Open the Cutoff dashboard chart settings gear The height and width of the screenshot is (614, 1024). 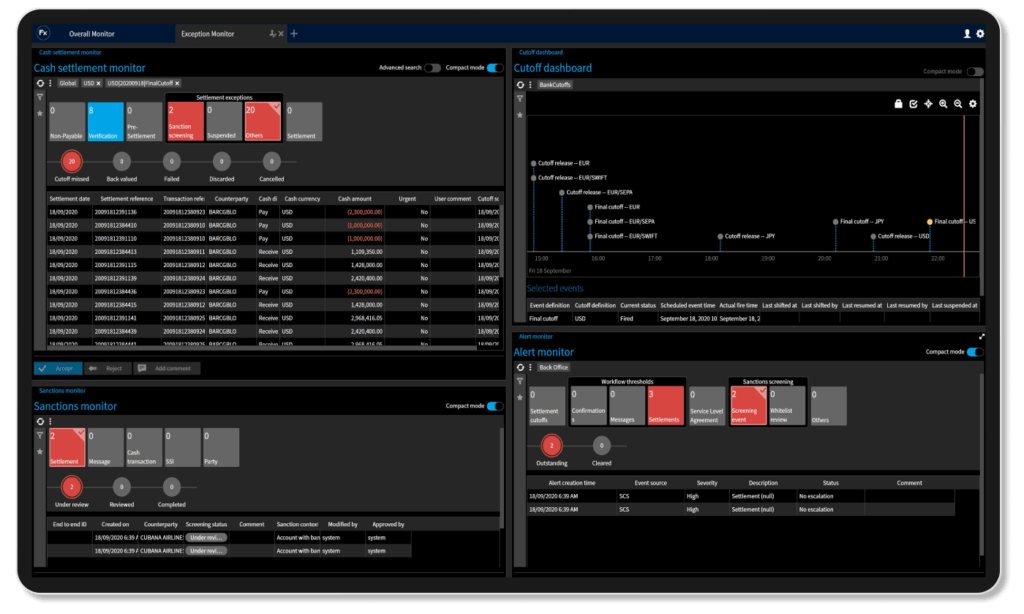[973, 105]
